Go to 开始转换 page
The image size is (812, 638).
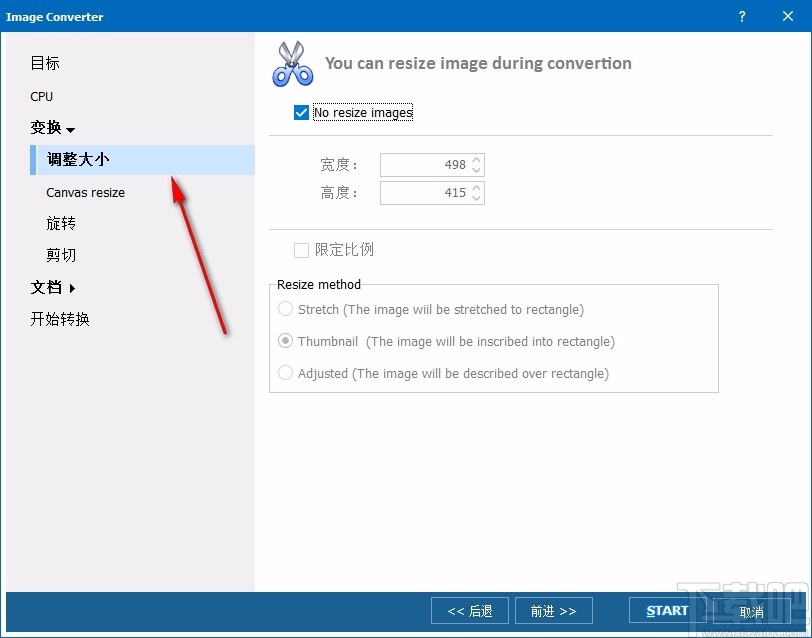[x=60, y=319]
